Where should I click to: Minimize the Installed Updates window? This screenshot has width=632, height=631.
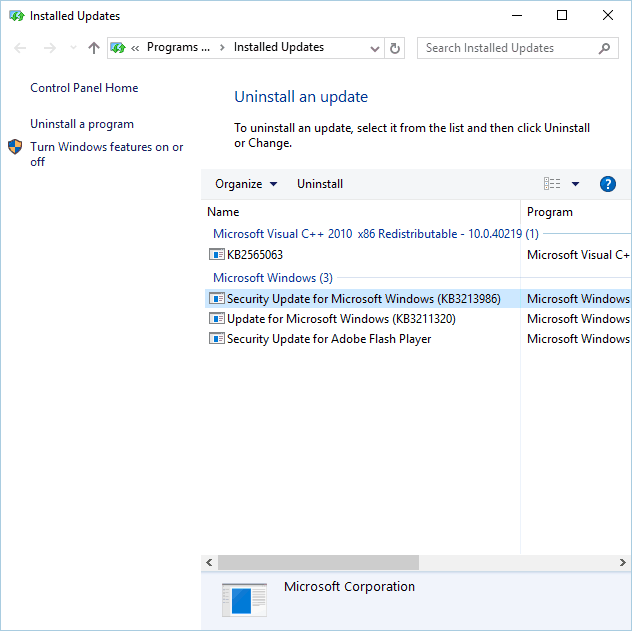(x=517, y=16)
